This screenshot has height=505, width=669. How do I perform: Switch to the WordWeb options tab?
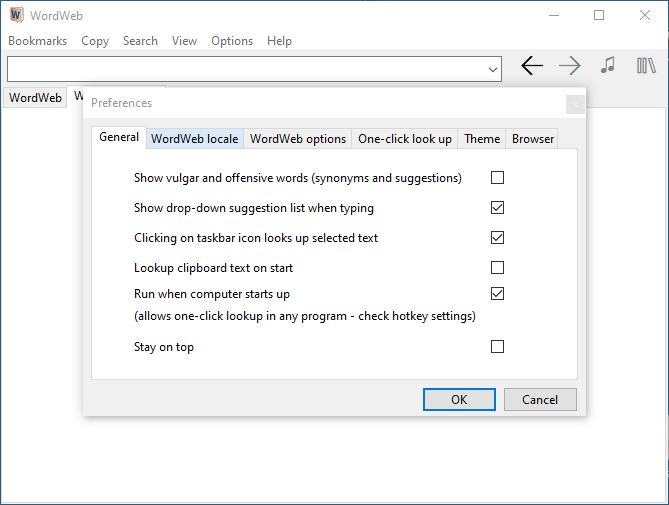click(298, 139)
